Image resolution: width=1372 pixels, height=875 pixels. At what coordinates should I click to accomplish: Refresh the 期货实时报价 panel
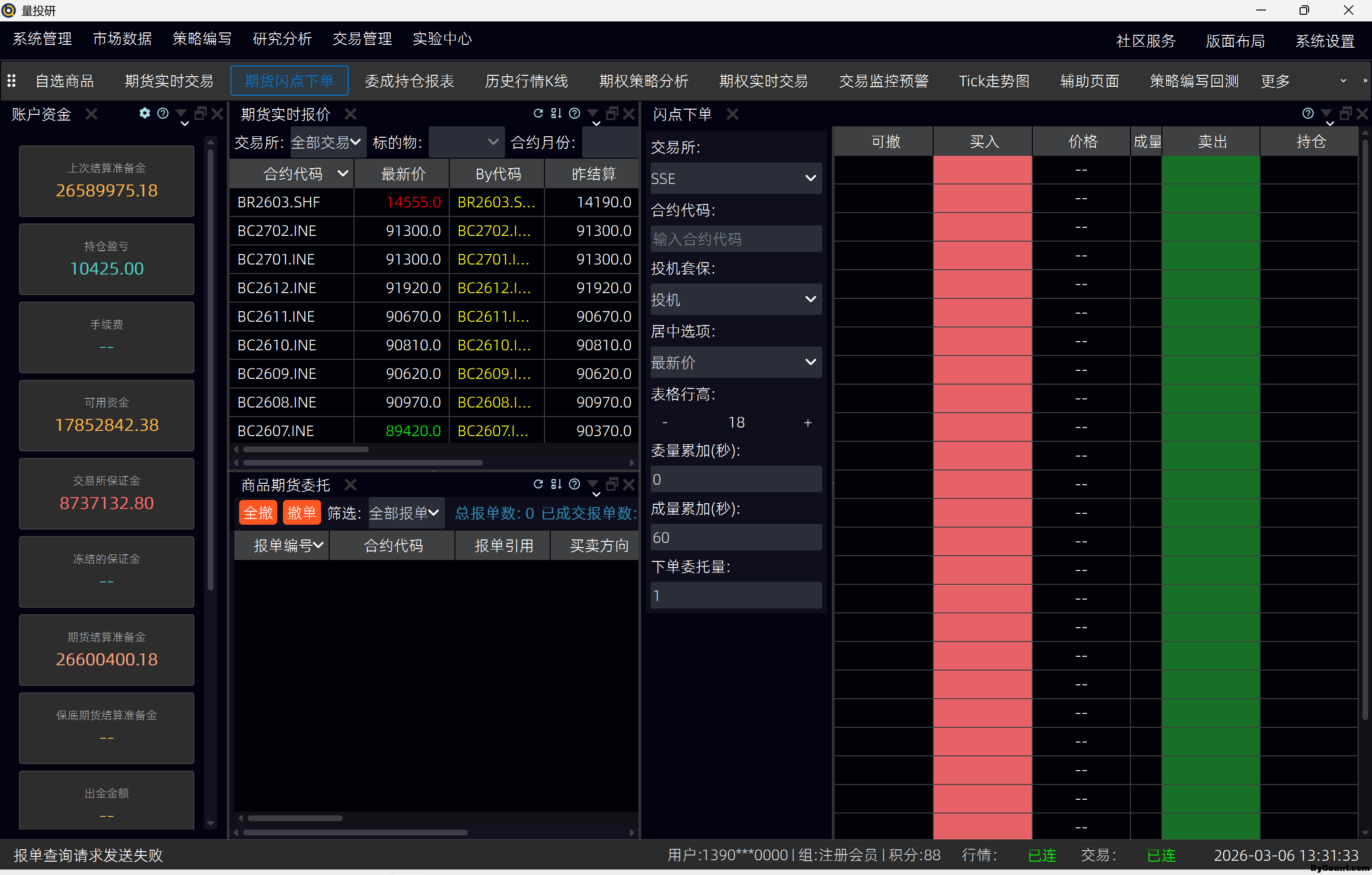point(537,113)
